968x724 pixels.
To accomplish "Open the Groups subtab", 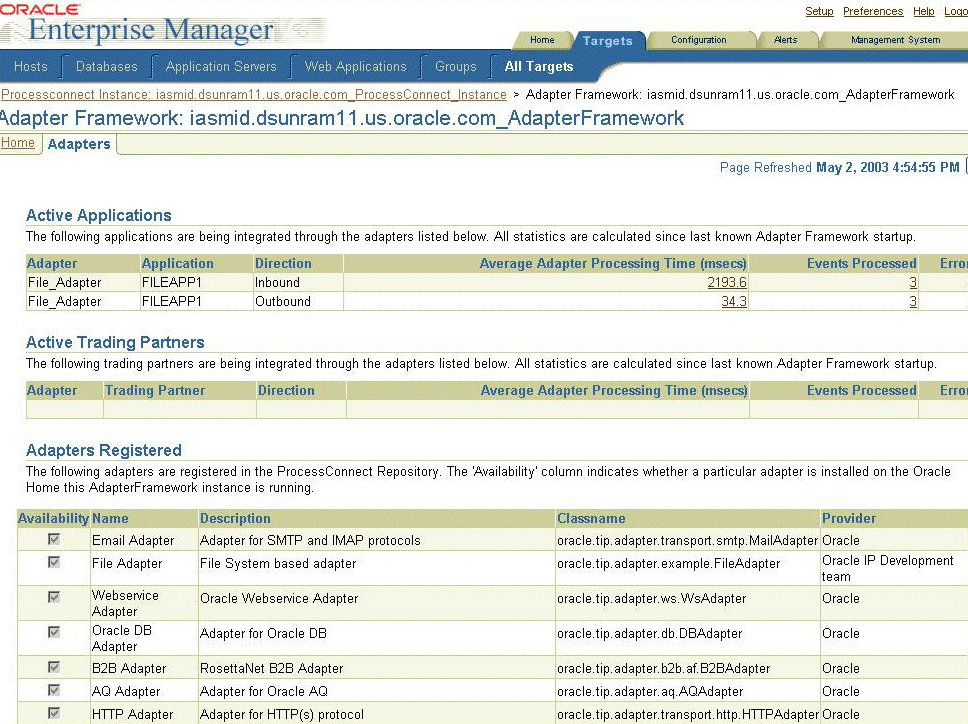I will (x=456, y=67).
